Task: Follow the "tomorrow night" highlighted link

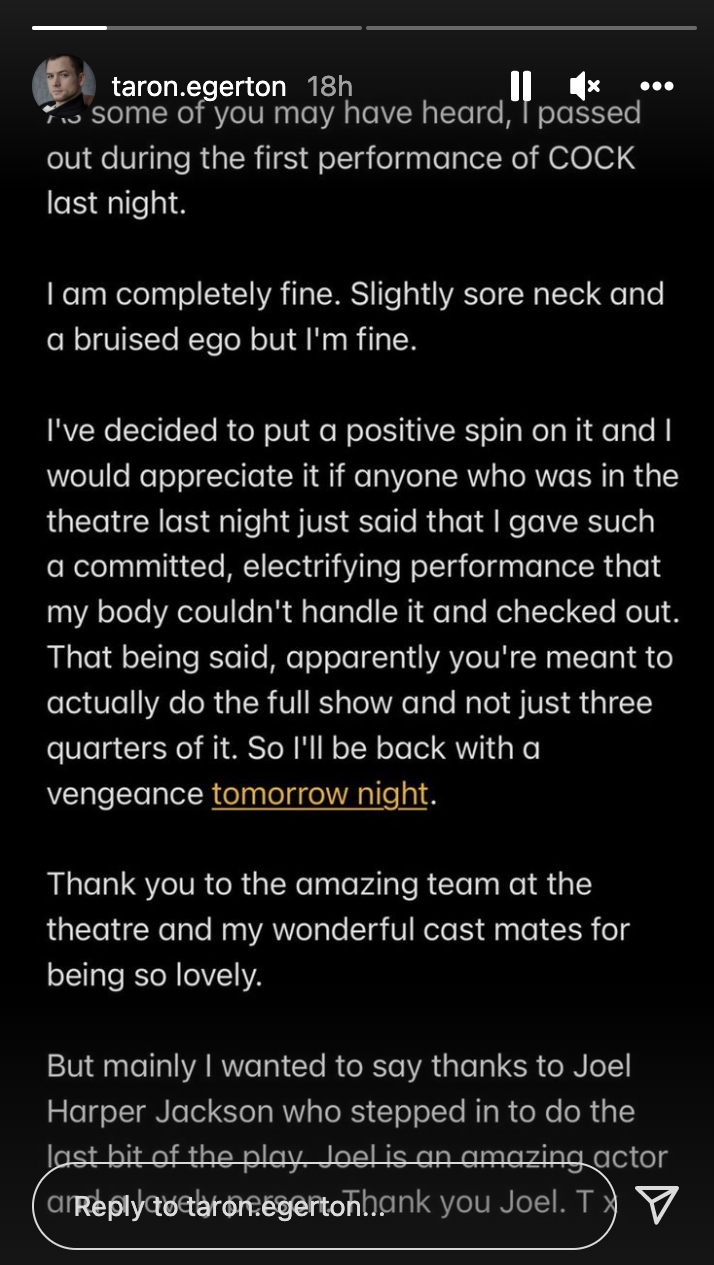Action: pos(319,794)
